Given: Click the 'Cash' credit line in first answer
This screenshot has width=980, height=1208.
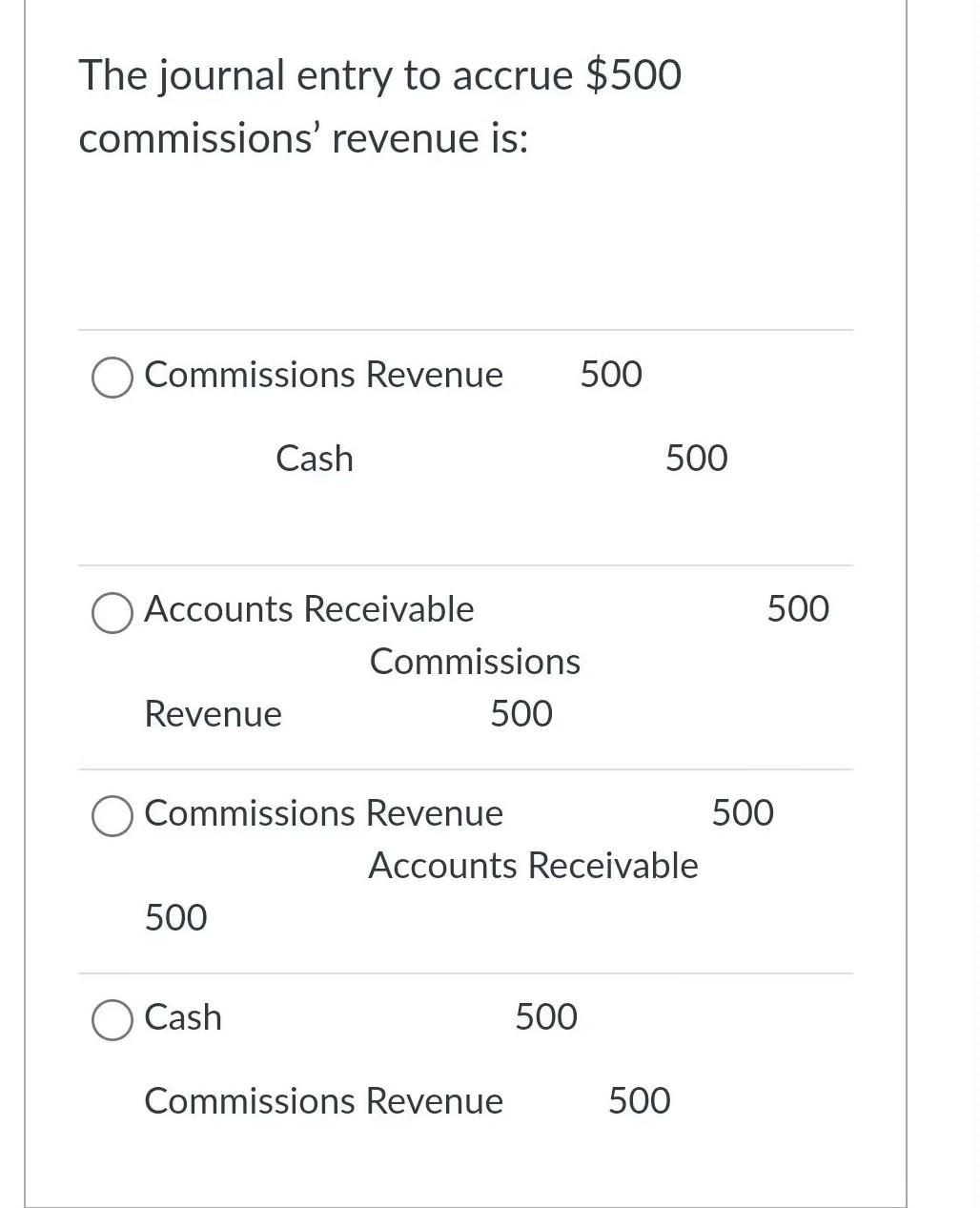Looking at the screenshot, I should pyautogui.click(x=315, y=459).
